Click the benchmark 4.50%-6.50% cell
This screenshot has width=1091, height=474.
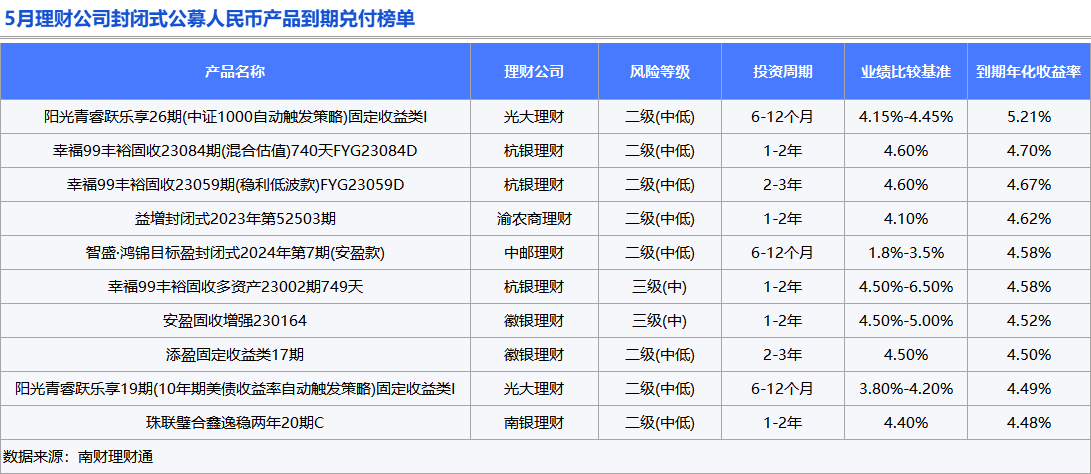(906, 287)
